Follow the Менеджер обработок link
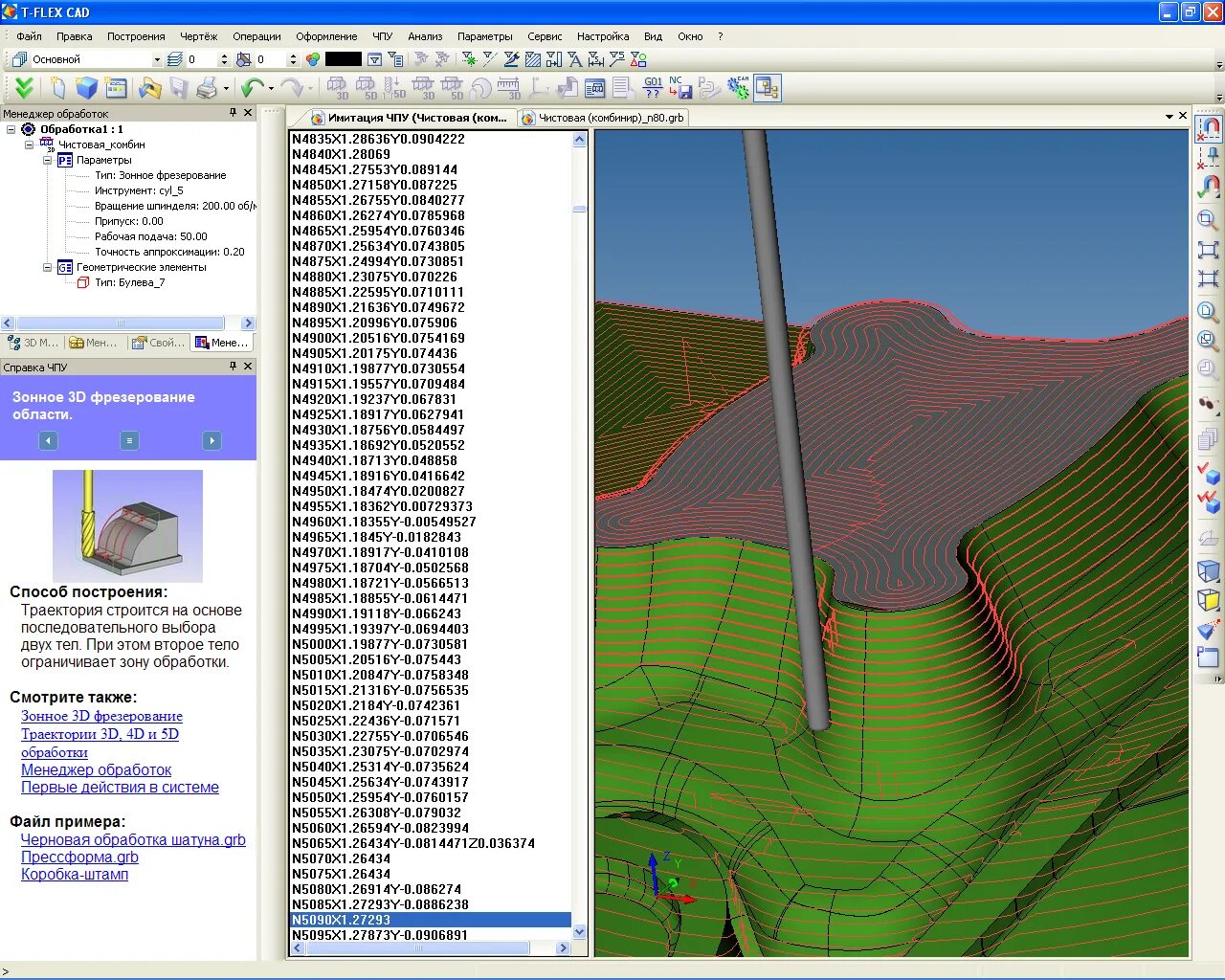Screen dimensions: 1225x980 [97, 769]
